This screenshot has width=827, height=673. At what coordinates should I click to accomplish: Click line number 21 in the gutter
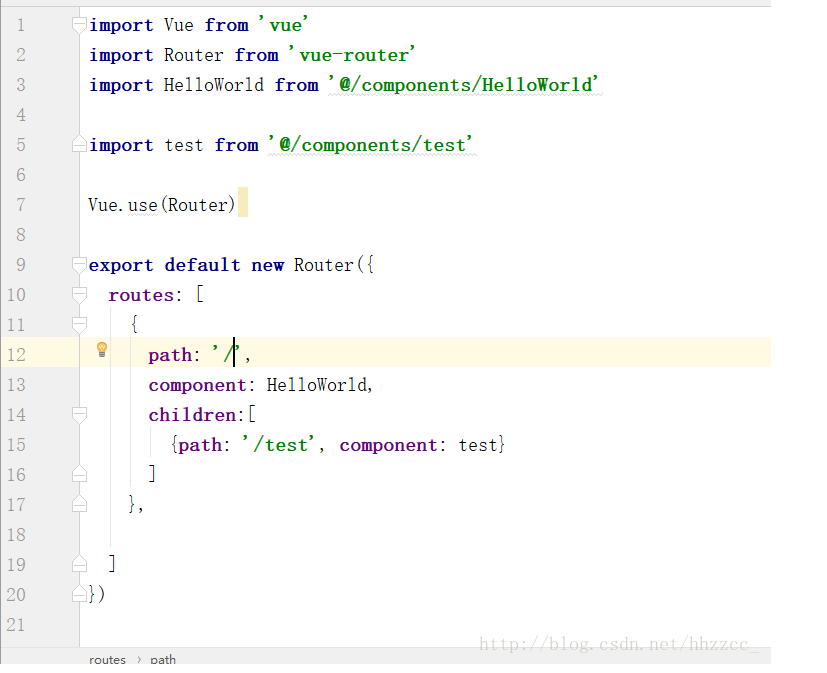click(16, 625)
